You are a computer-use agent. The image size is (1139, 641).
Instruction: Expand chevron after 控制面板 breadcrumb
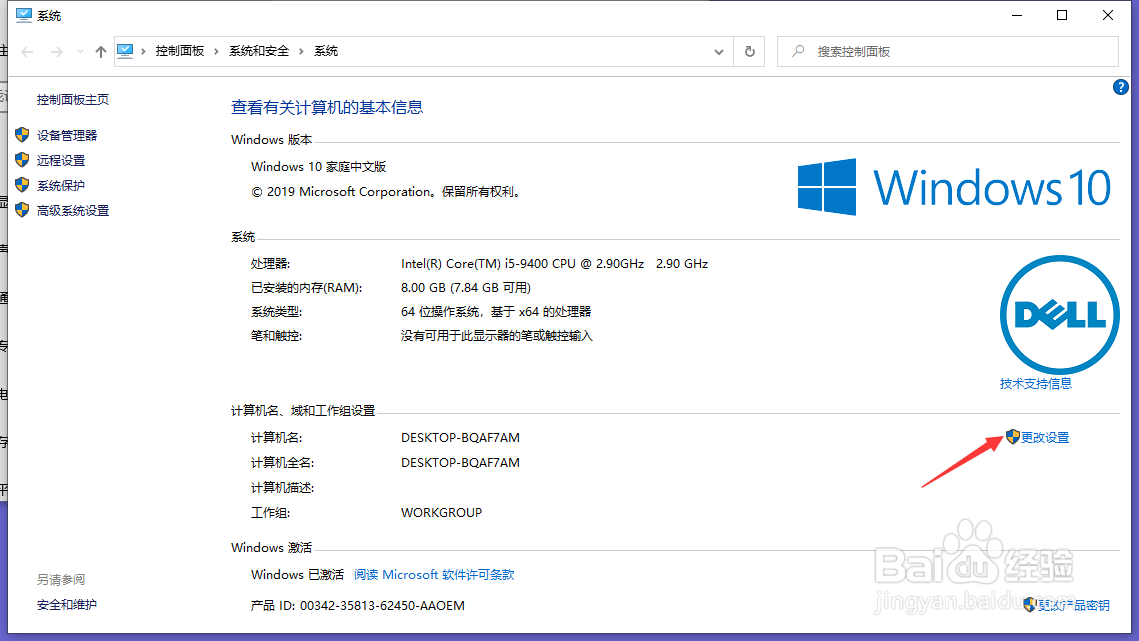tap(216, 51)
